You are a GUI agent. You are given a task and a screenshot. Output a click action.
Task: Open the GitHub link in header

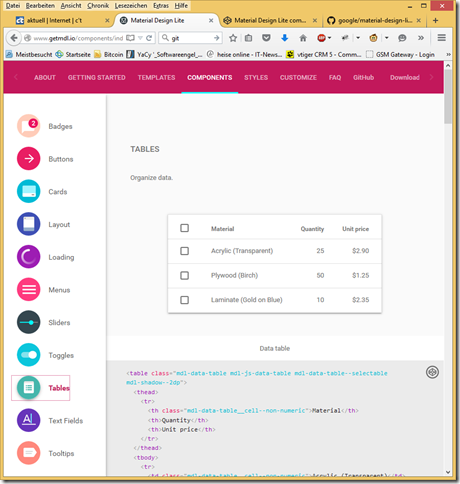(x=363, y=77)
